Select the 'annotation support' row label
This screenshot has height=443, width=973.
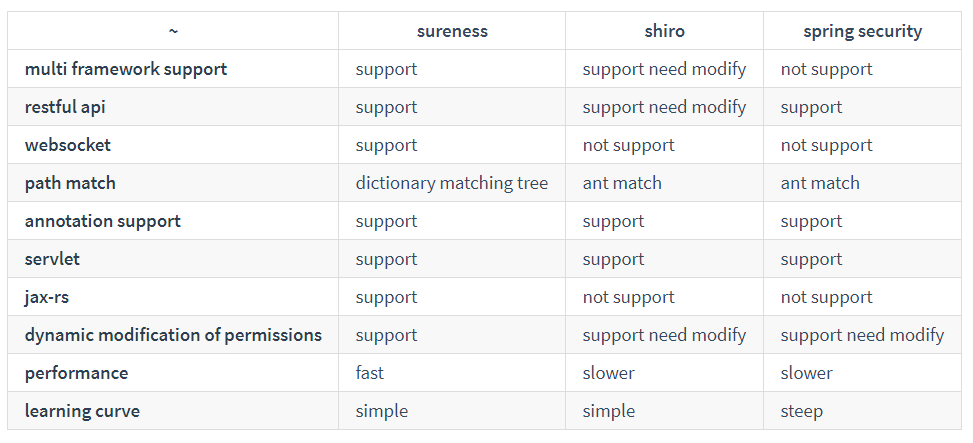(x=103, y=221)
